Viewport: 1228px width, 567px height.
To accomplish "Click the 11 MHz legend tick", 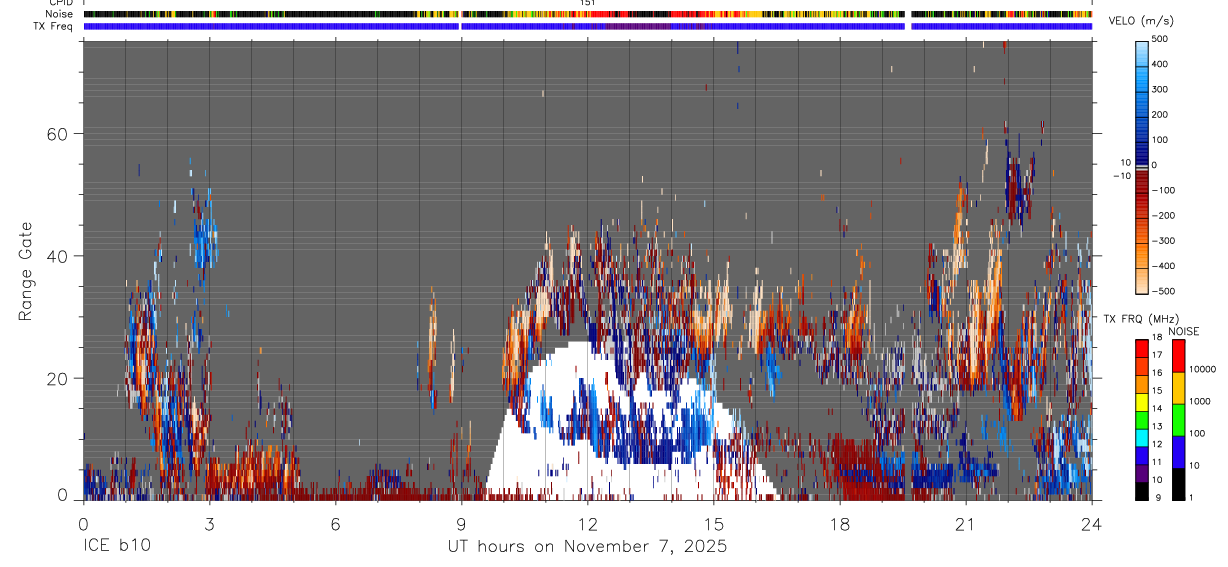I will coord(1159,462).
